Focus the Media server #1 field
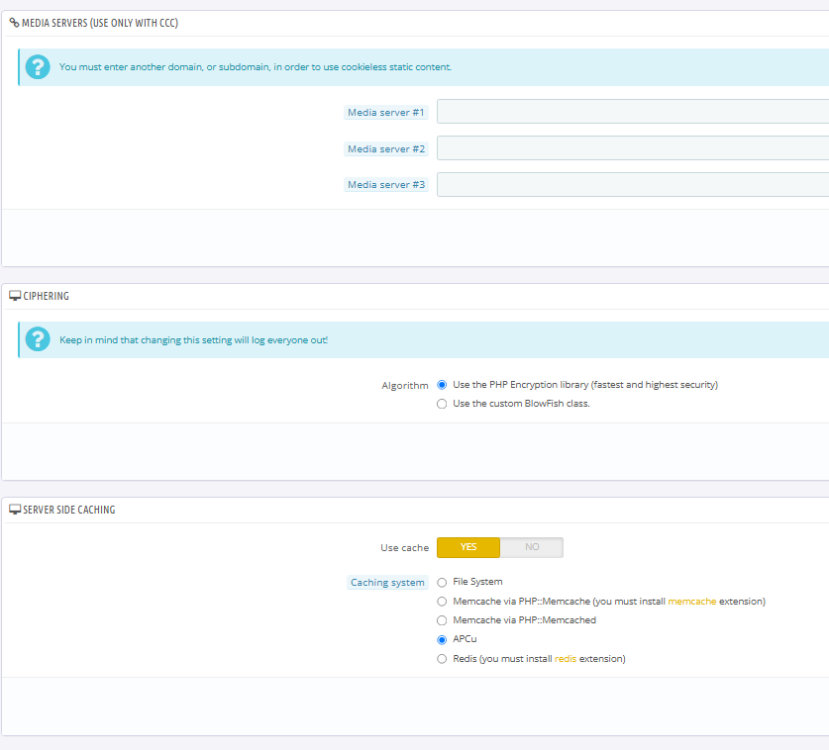Viewport: 829px width, 750px height. click(x=632, y=112)
